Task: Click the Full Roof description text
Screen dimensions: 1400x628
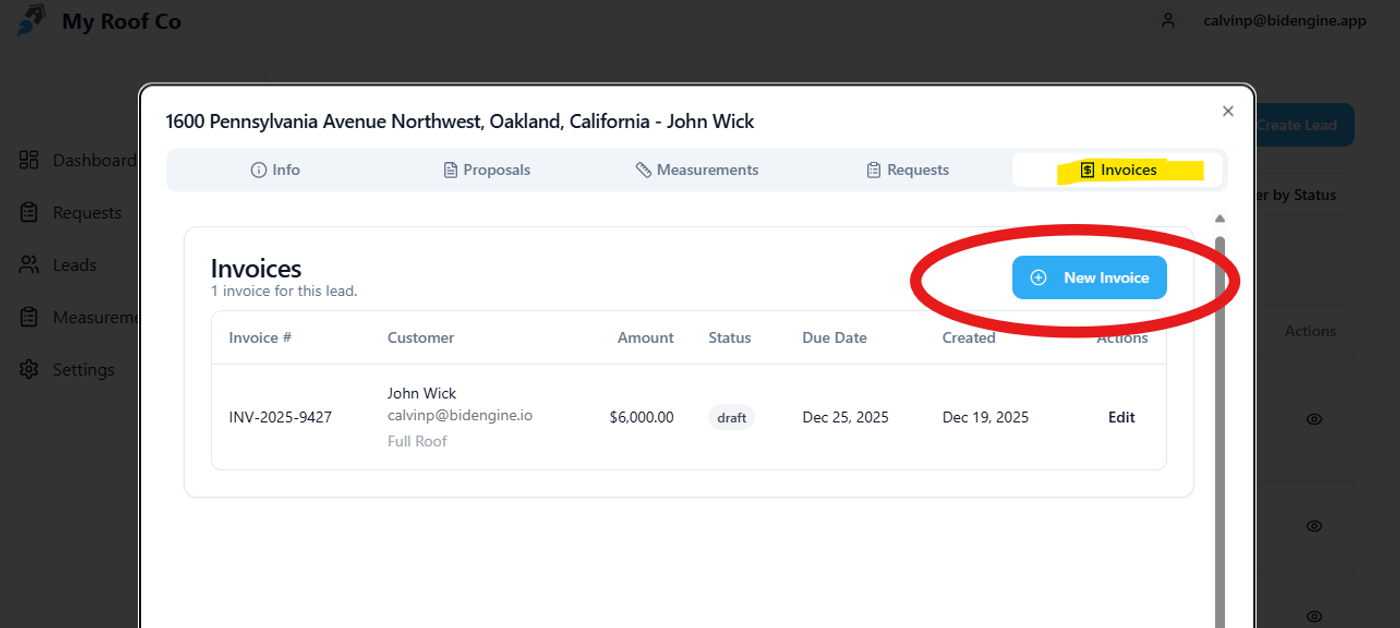Action: coord(417,441)
